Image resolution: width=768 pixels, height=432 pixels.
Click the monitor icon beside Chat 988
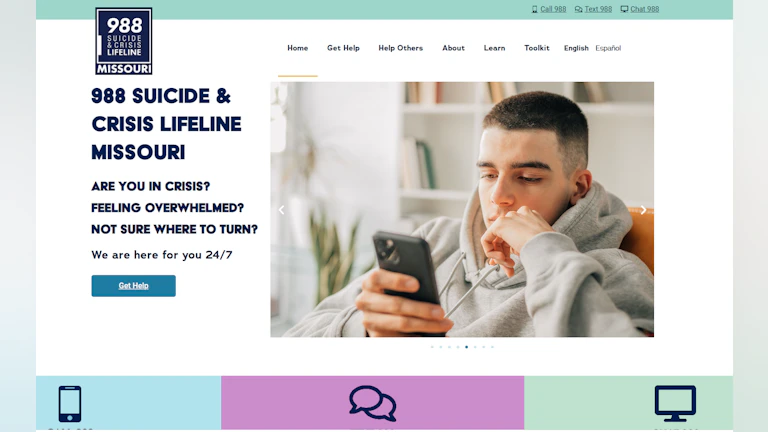point(624,9)
